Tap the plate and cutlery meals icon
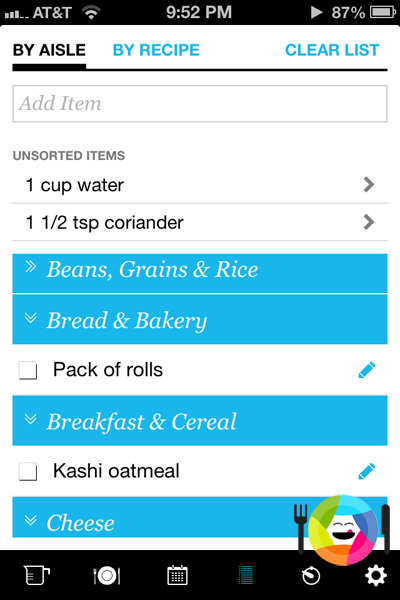Image resolution: width=400 pixels, height=600 pixels. (107, 575)
